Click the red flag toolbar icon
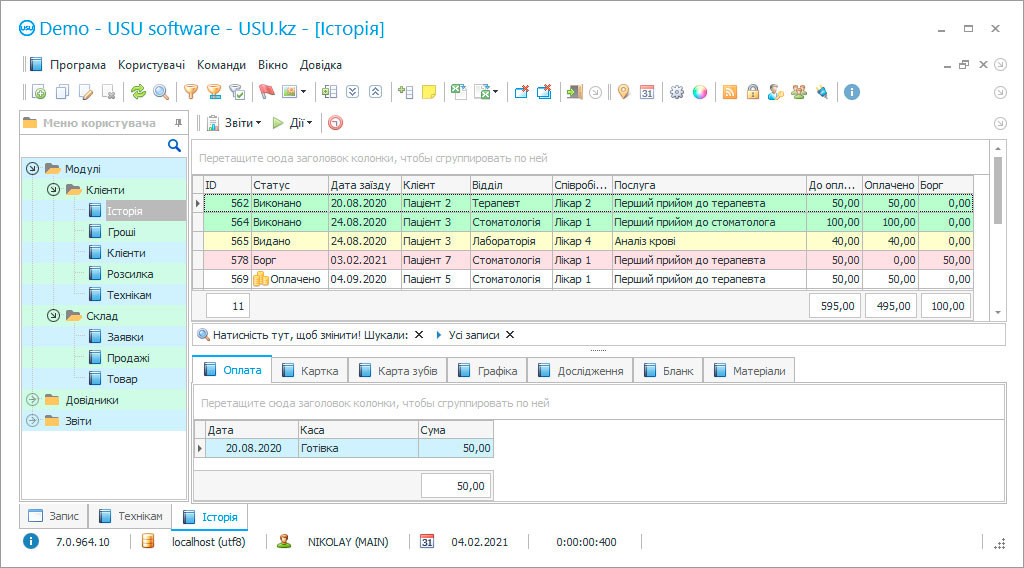 (266, 92)
